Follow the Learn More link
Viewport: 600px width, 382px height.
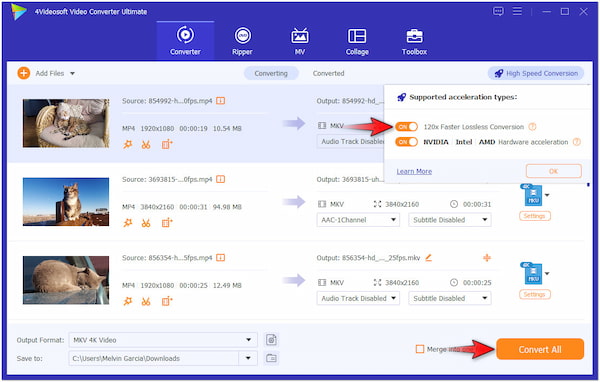pos(414,171)
